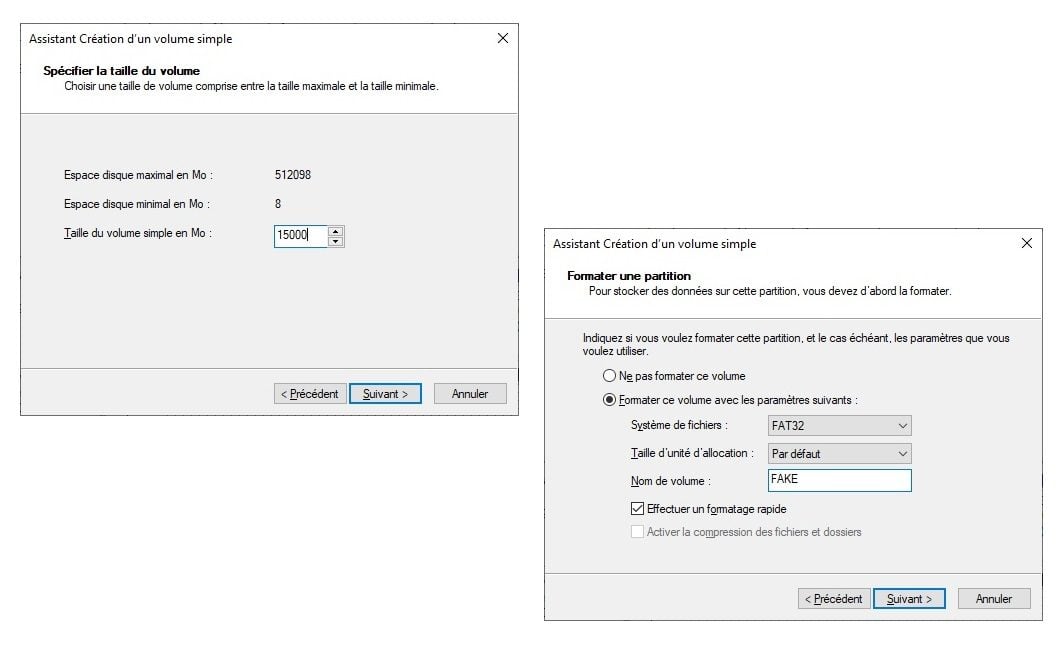Click Suivant in the volume size dialog
1059x645 pixels.
point(385,394)
